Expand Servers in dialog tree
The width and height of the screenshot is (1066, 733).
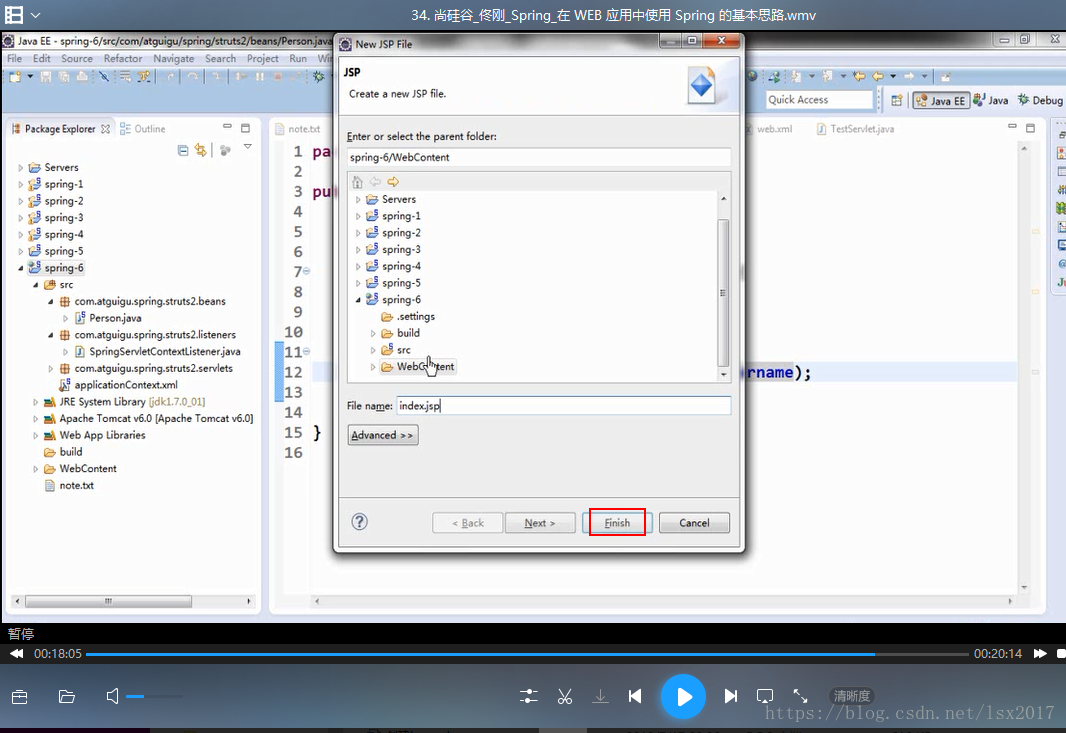[358, 199]
